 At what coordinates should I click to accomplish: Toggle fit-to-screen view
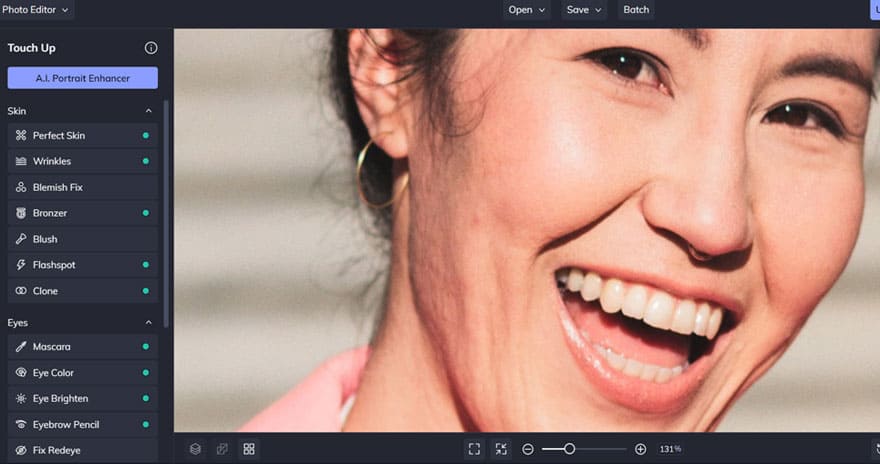click(x=474, y=449)
